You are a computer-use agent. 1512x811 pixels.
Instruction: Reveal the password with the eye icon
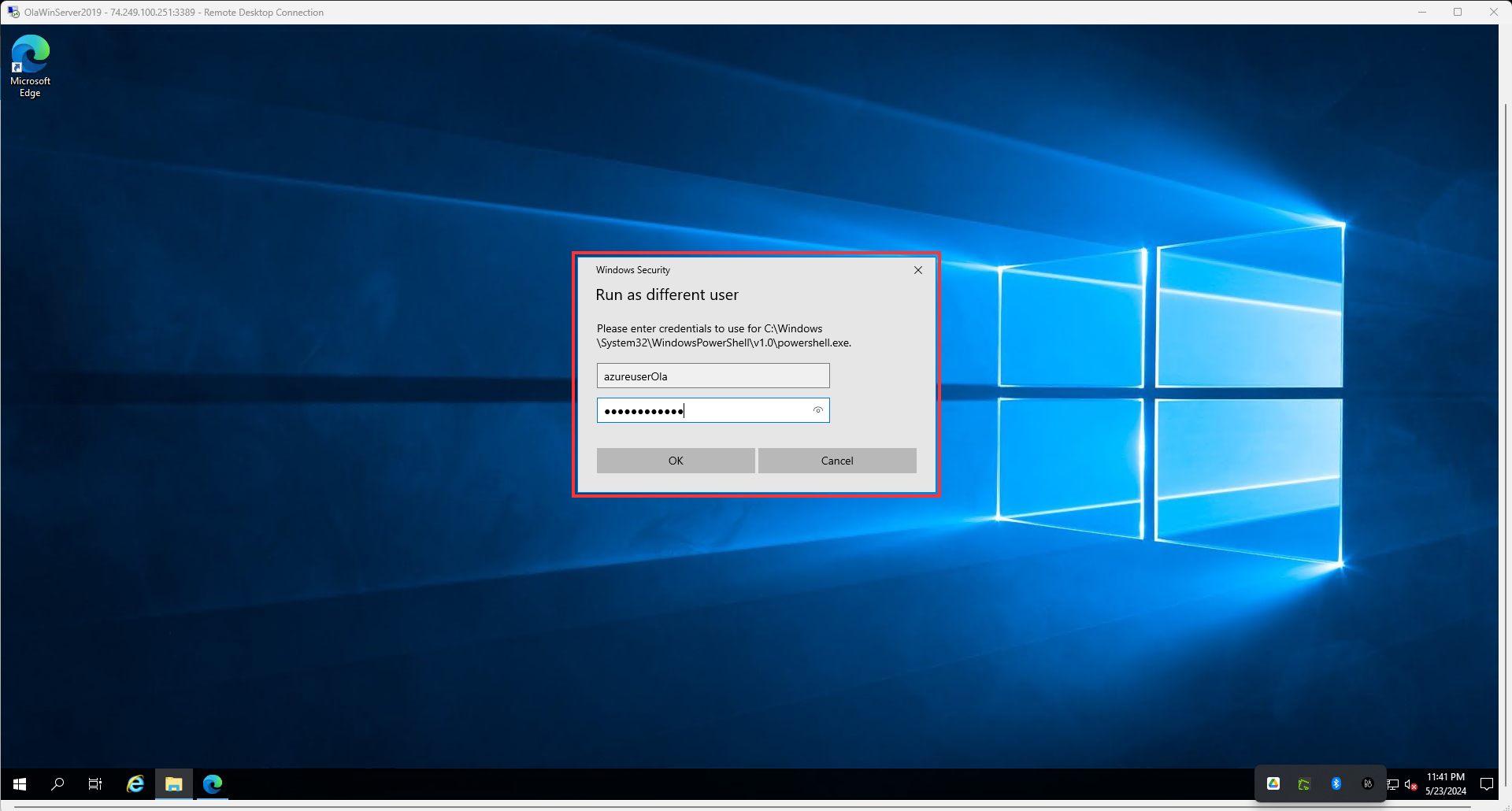click(818, 410)
